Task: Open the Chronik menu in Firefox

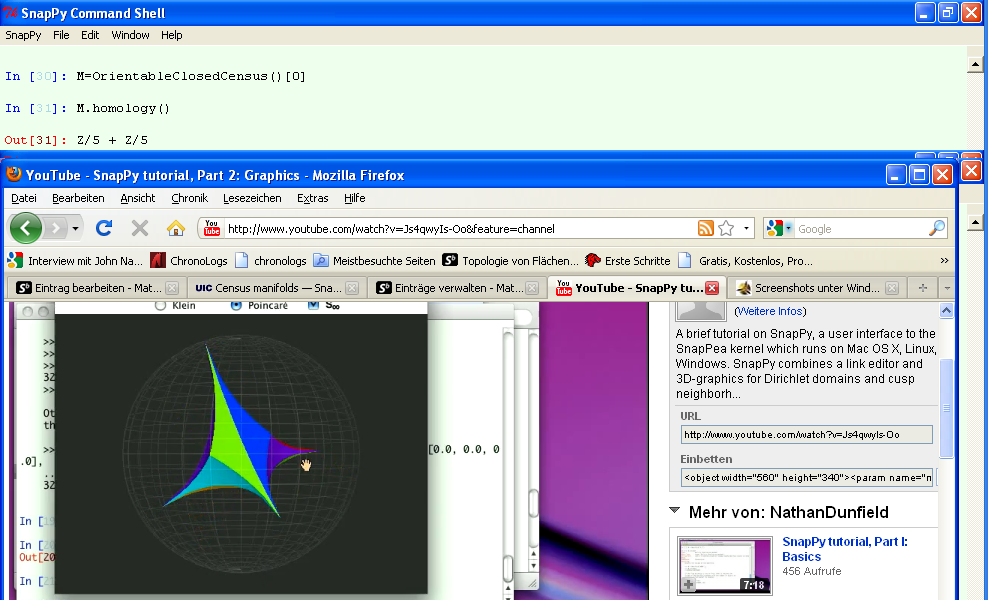Action: coord(189,198)
